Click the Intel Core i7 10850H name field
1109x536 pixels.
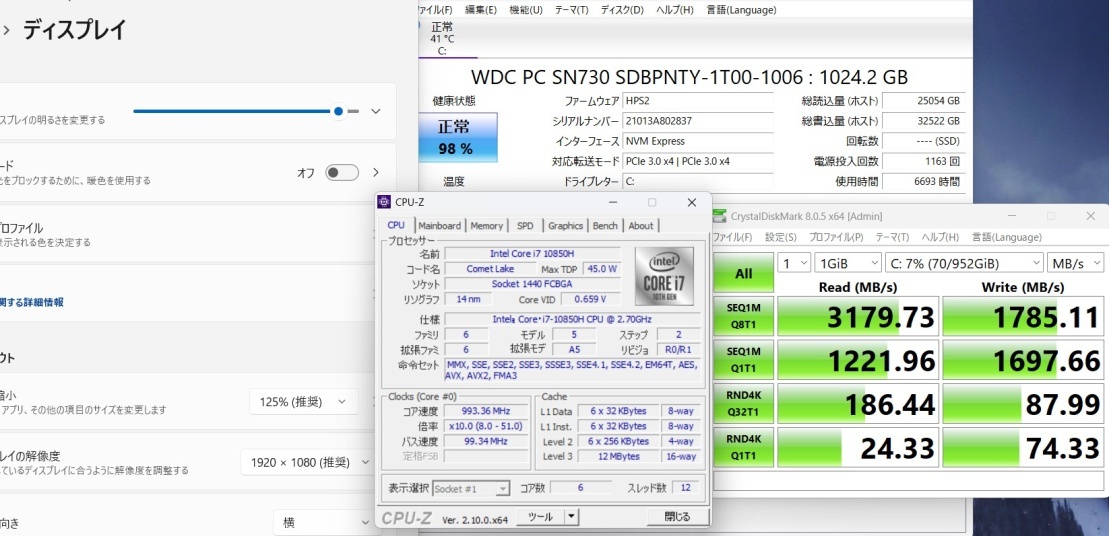pyautogui.click(x=532, y=253)
